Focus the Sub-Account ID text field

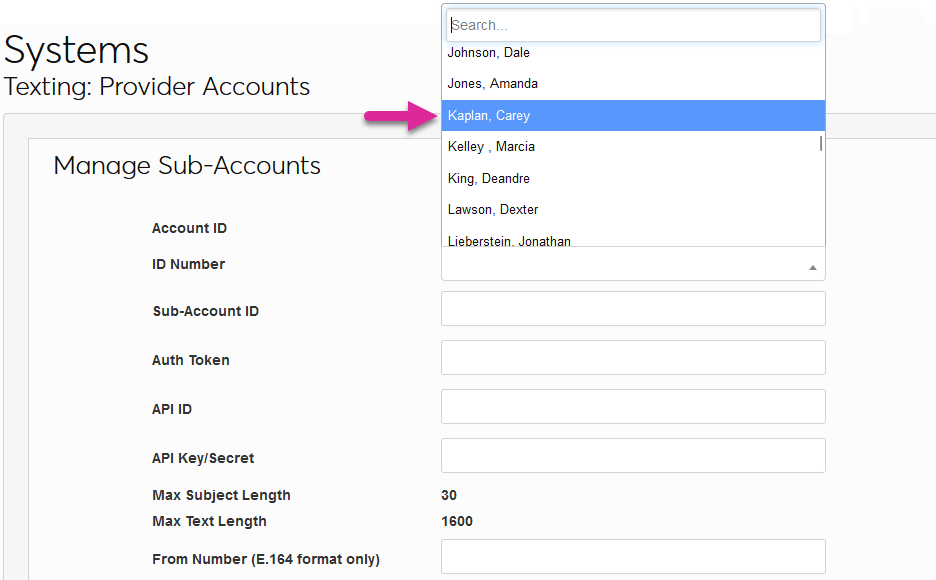[633, 309]
